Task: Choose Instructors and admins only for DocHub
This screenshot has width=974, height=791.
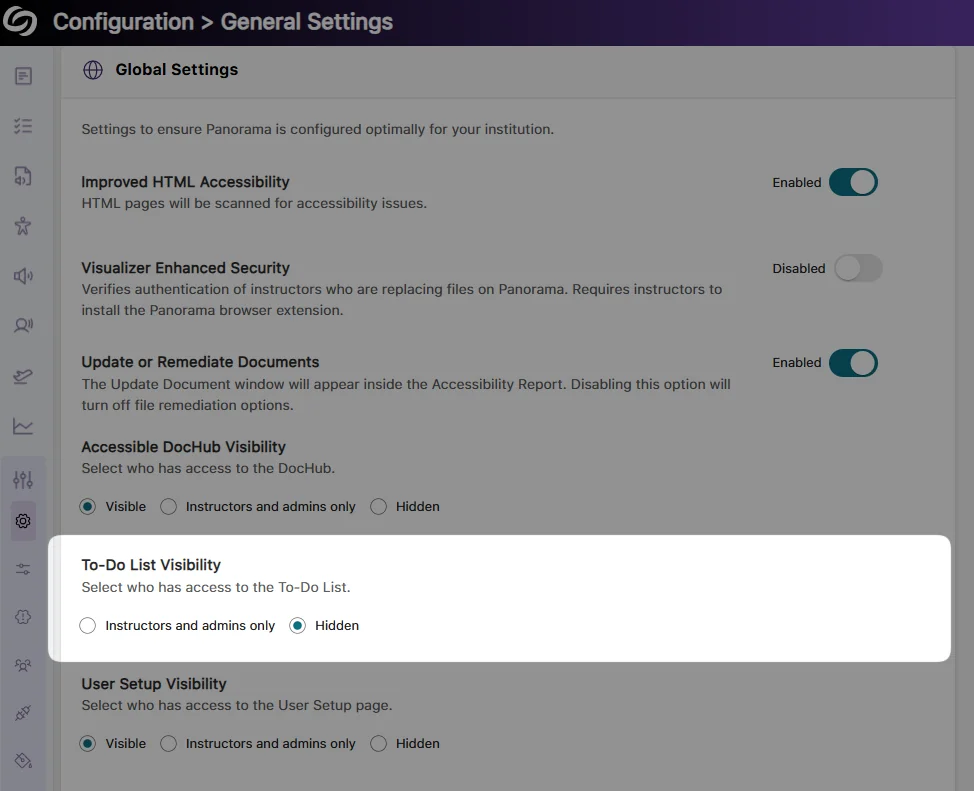Action: coord(169,507)
